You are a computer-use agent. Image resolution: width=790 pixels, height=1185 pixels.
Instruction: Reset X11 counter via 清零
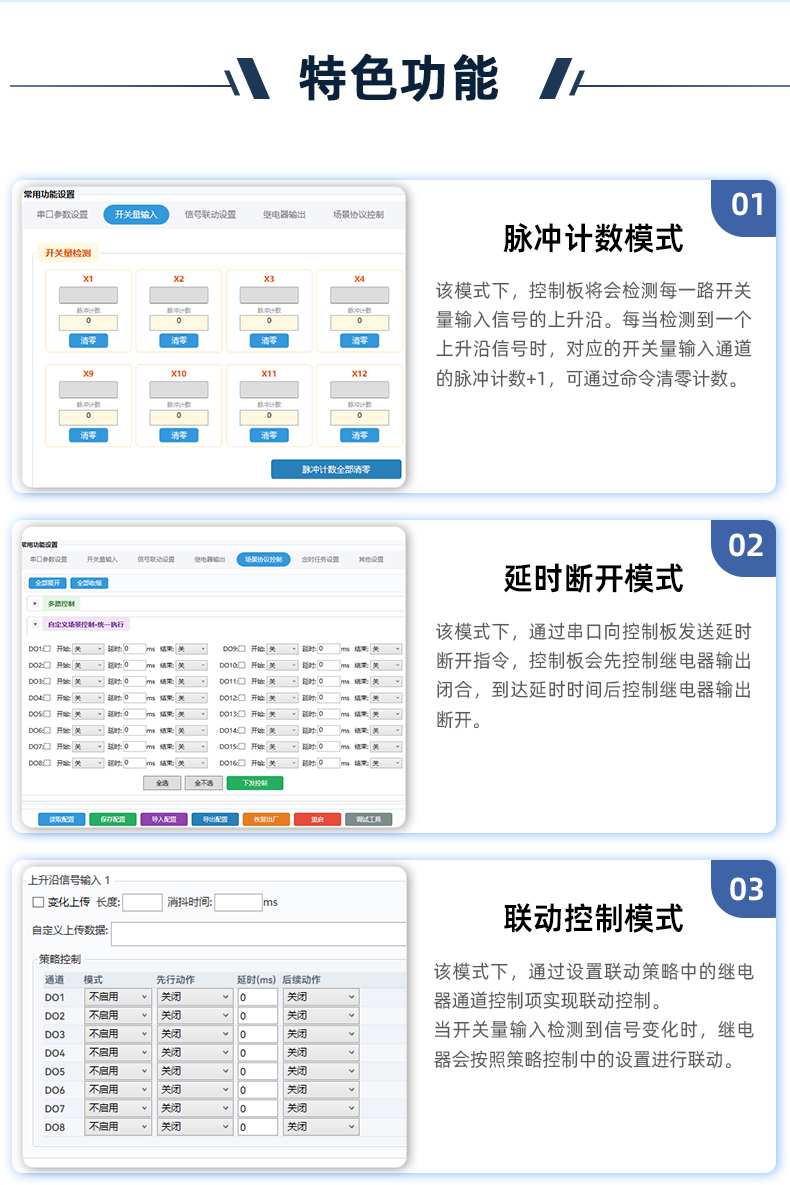click(x=269, y=435)
